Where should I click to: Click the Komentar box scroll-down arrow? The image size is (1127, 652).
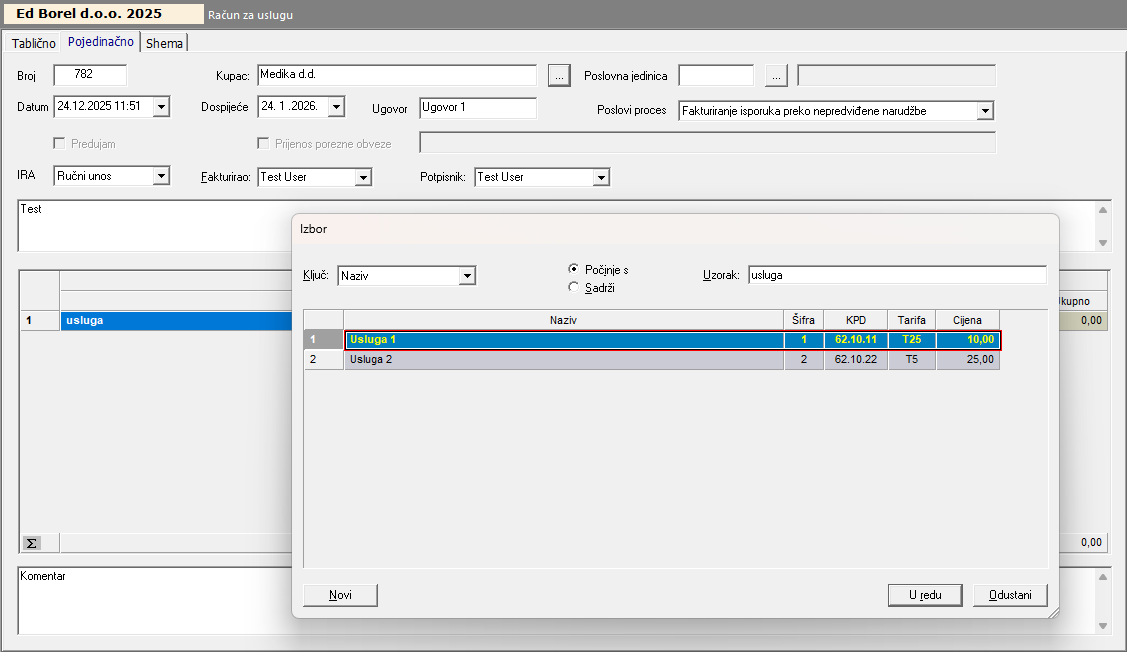(x=1103, y=626)
